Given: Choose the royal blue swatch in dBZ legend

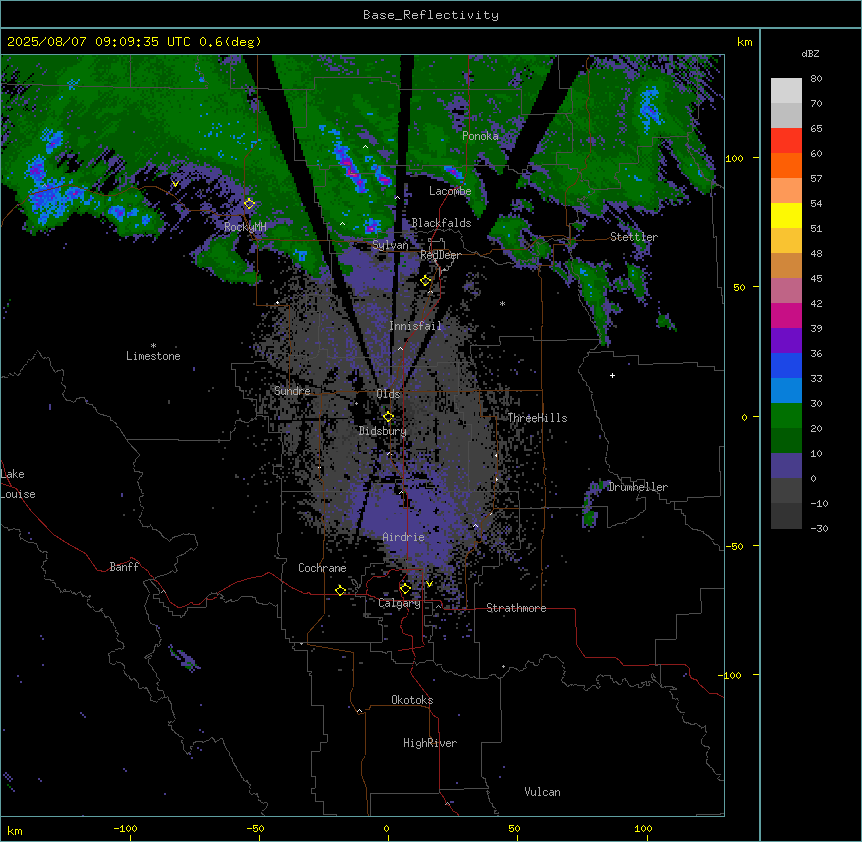Looking at the screenshot, I should [x=786, y=365].
